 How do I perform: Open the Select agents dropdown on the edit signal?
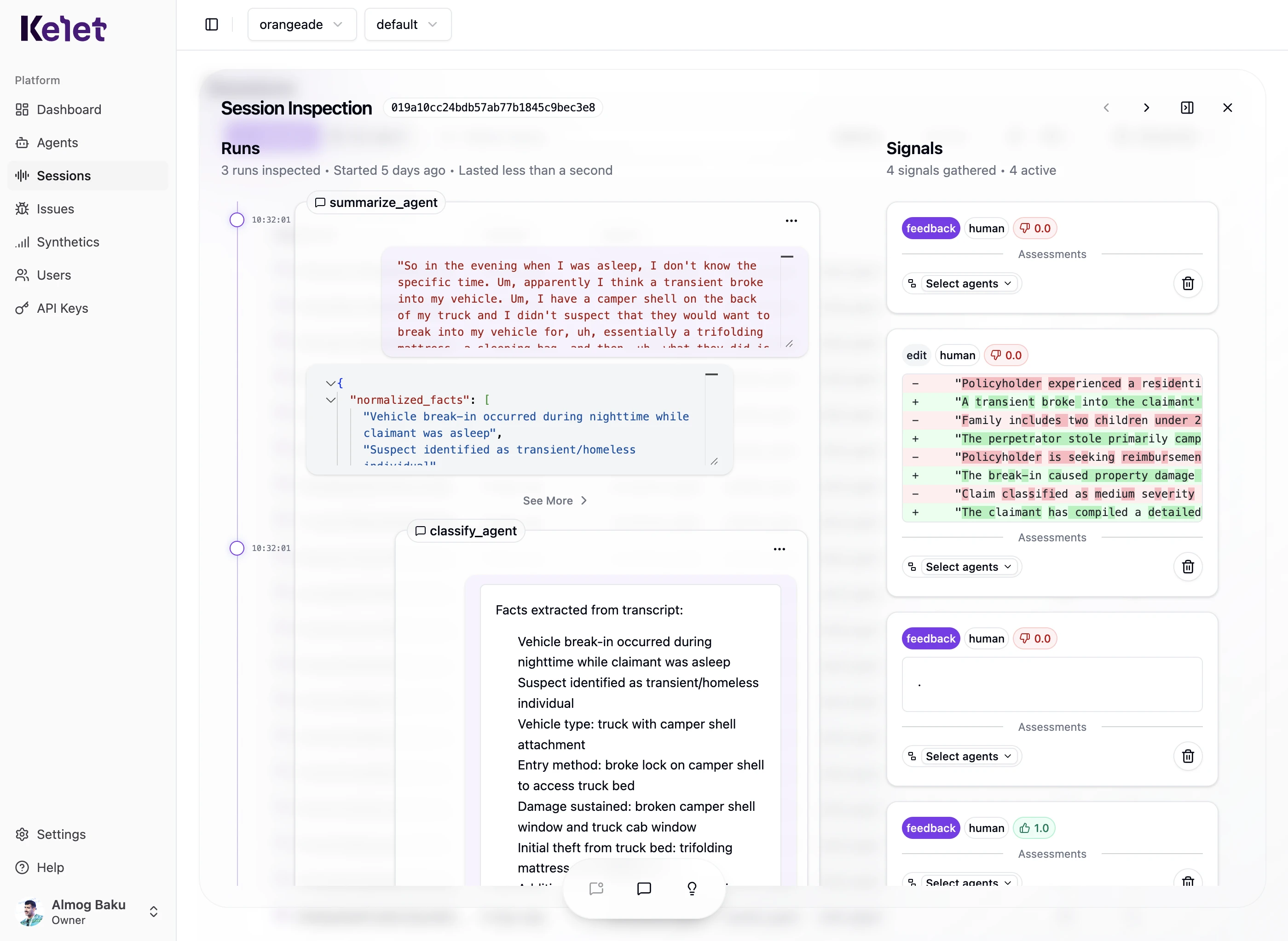point(960,566)
